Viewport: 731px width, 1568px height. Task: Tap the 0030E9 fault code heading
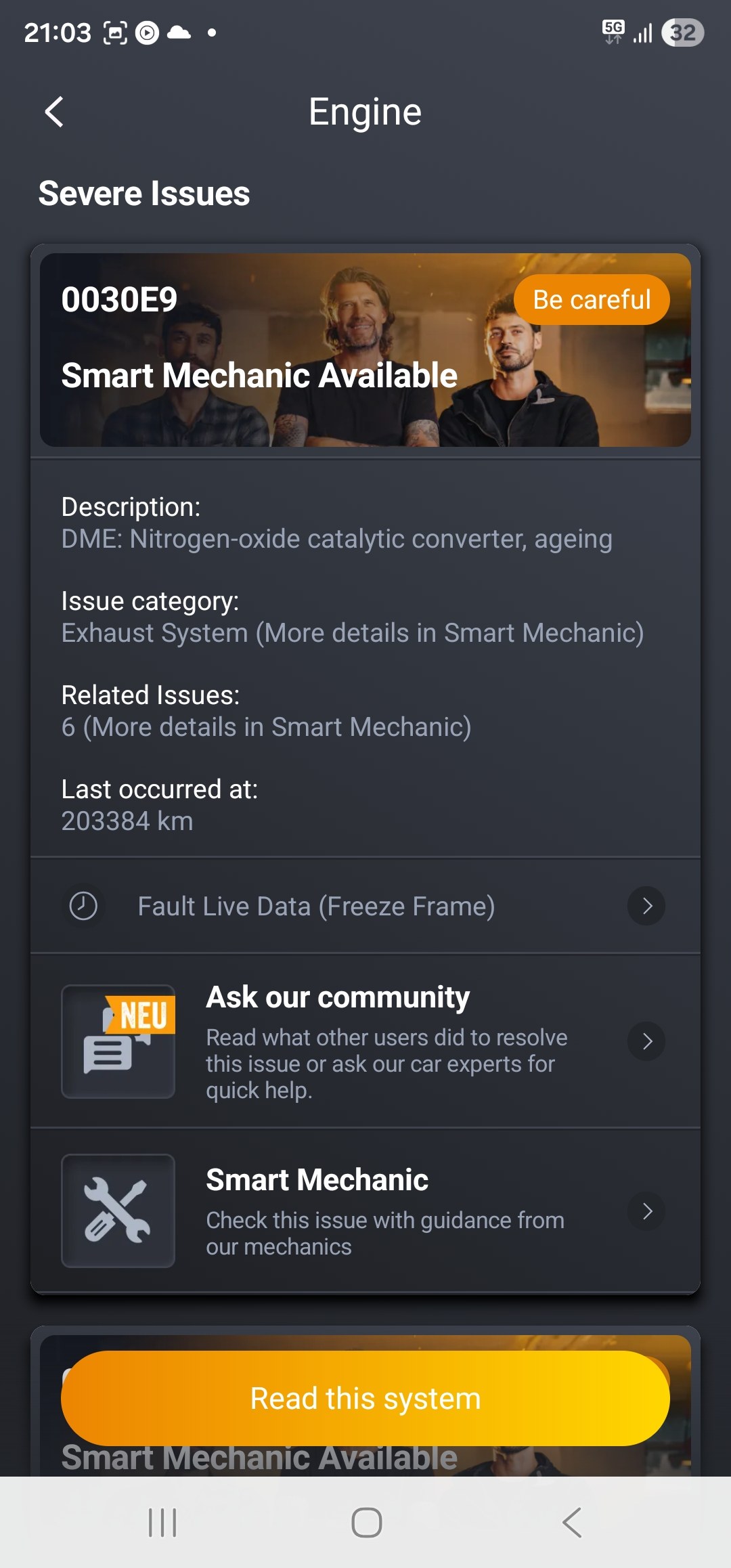point(119,299)
